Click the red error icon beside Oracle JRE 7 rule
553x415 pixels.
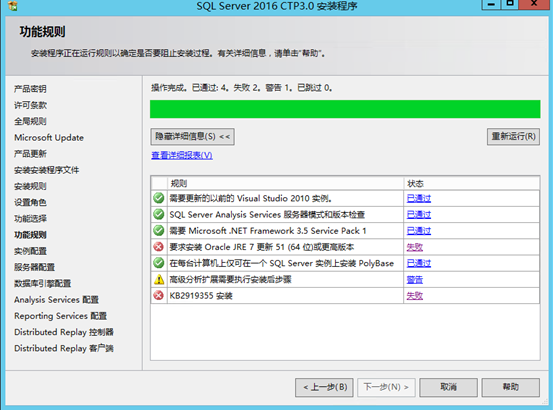coord(159,247)
